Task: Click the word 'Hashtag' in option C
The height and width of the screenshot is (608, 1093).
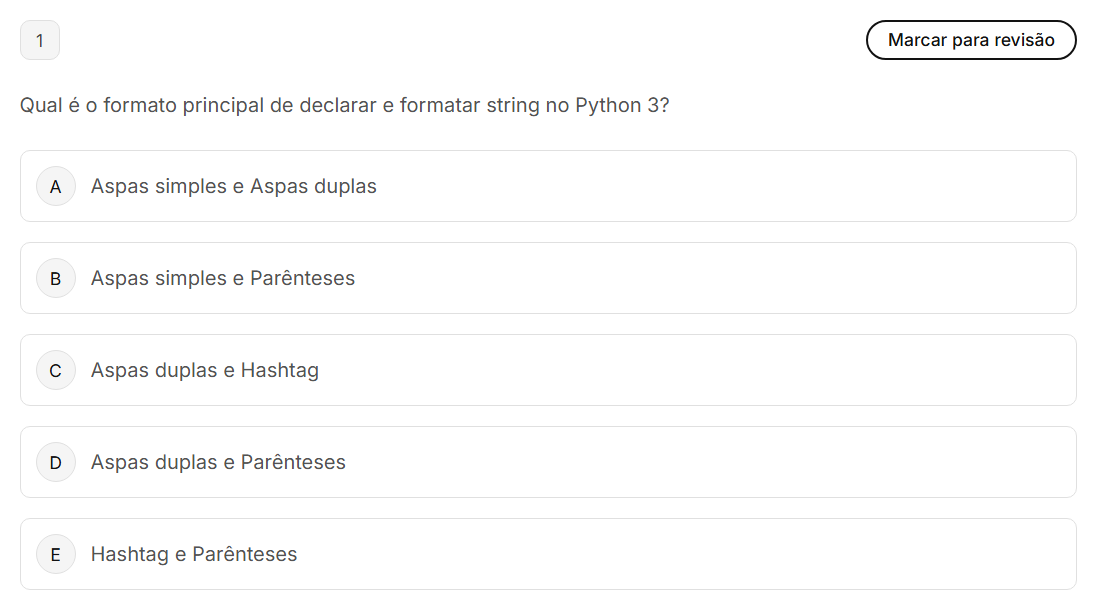Action: coord(280,370)
